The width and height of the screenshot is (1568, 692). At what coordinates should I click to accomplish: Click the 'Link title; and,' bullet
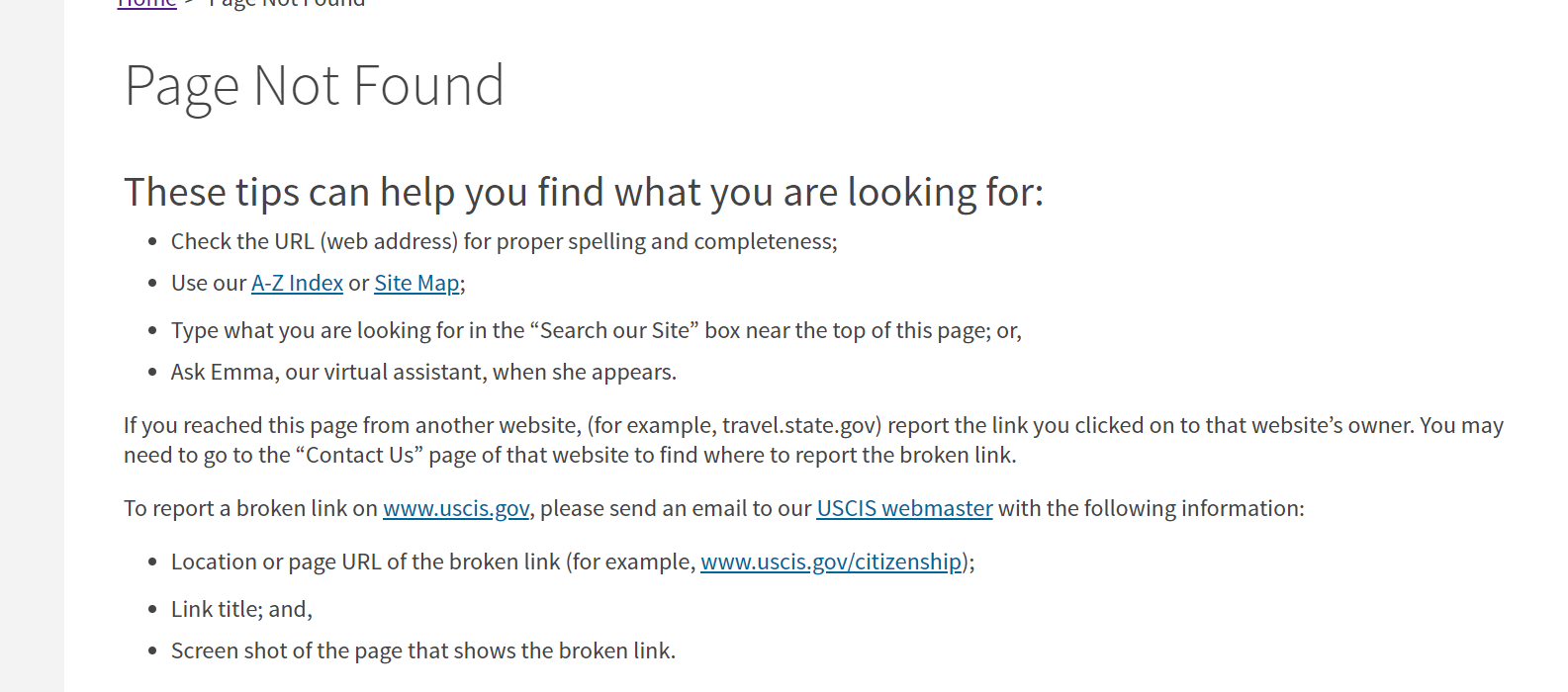pos(241,610)
